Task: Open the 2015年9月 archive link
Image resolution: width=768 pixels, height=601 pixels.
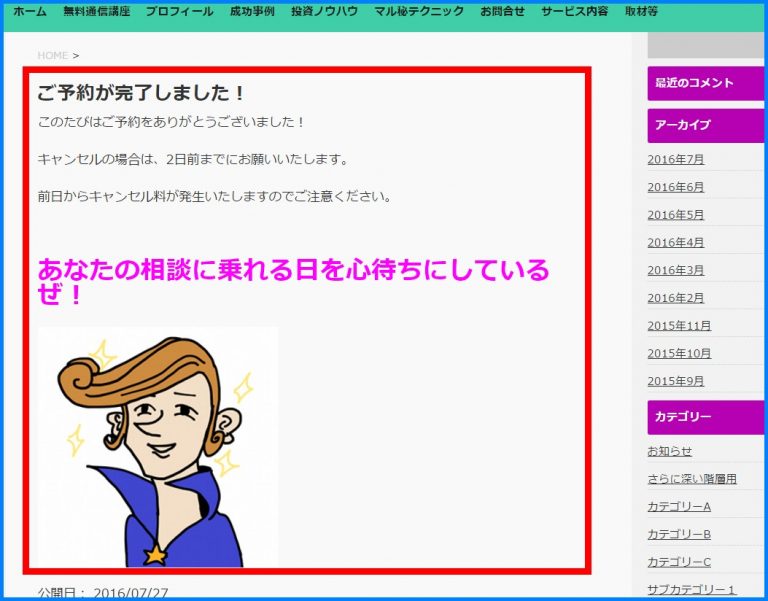Action: 676,381
